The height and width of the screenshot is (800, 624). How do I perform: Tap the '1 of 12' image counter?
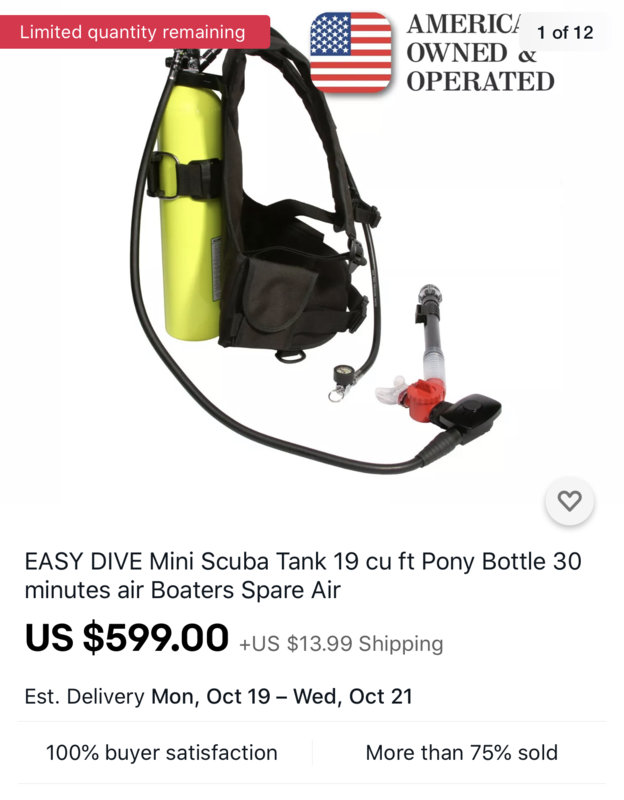[x=565, y=33]
